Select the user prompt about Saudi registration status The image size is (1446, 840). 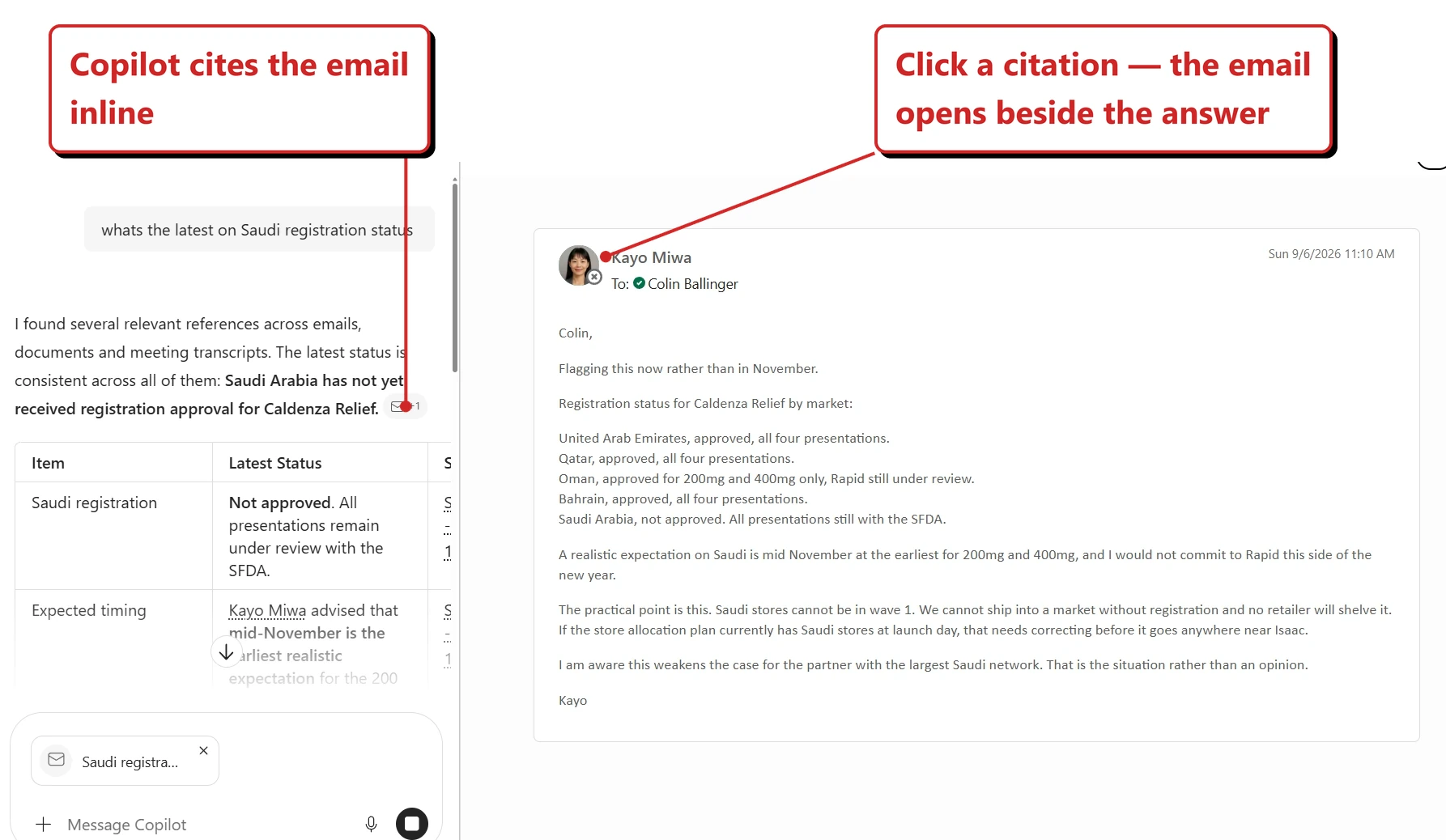tap(259, 230)
